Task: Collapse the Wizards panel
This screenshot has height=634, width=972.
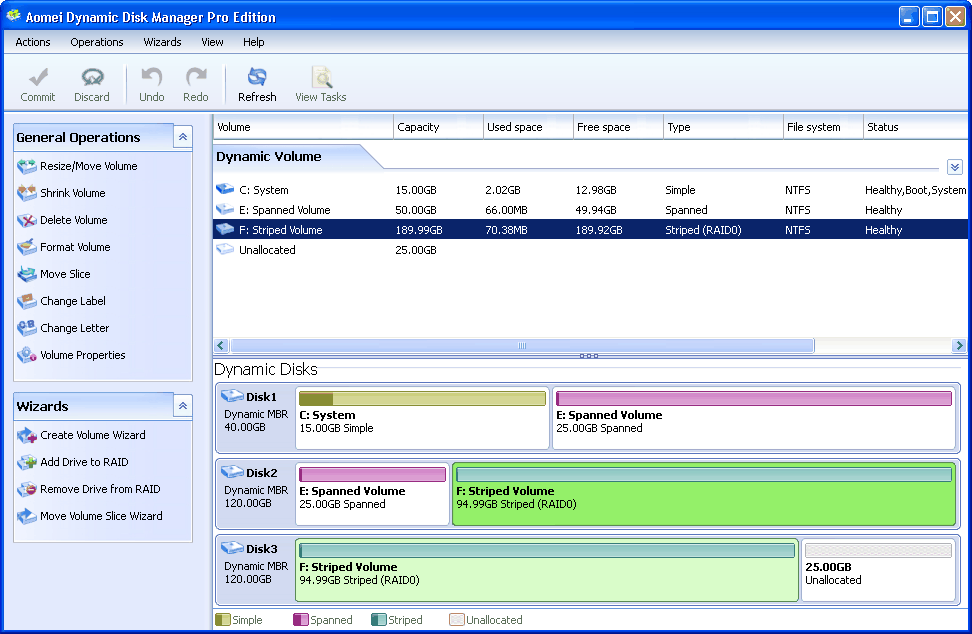Action: (182, 406)
